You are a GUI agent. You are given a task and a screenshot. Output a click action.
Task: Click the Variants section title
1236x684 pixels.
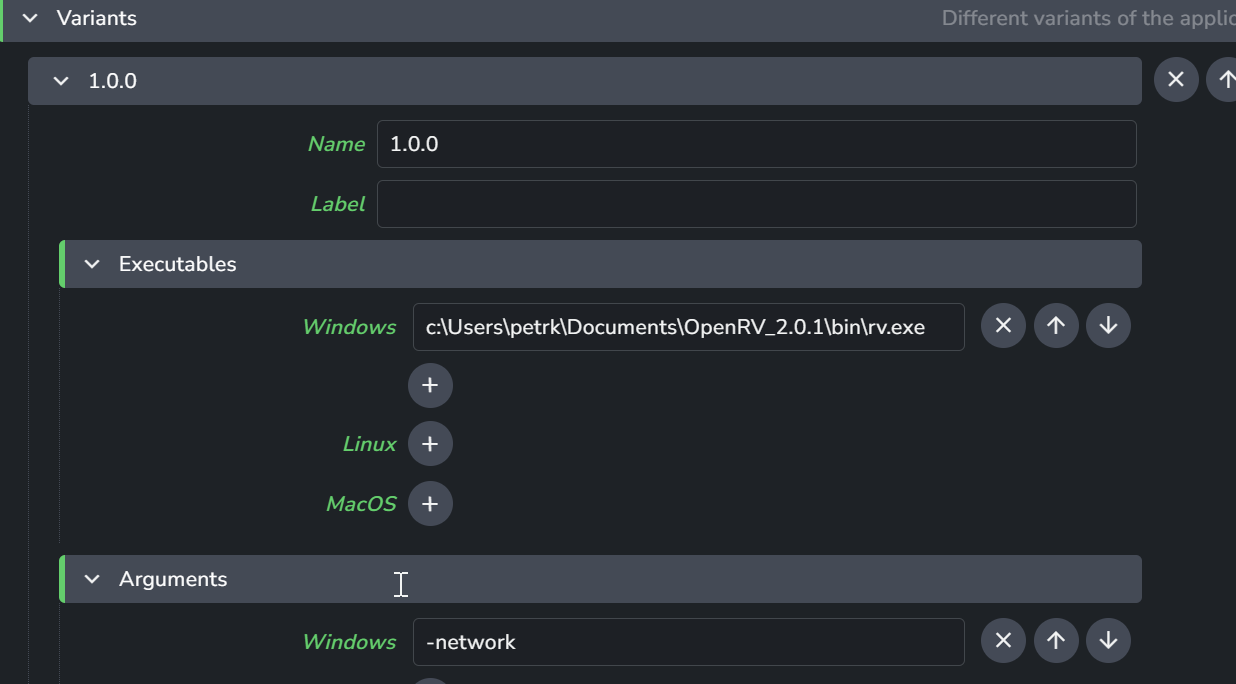pyautogui.click(x=97, y=18)
